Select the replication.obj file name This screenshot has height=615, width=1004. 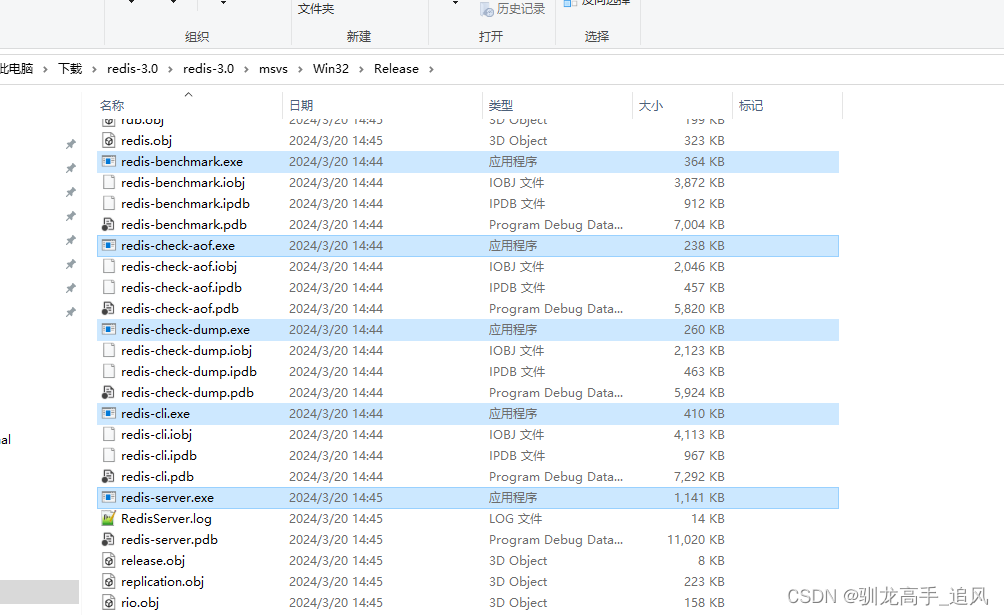(x=162, y=582)
